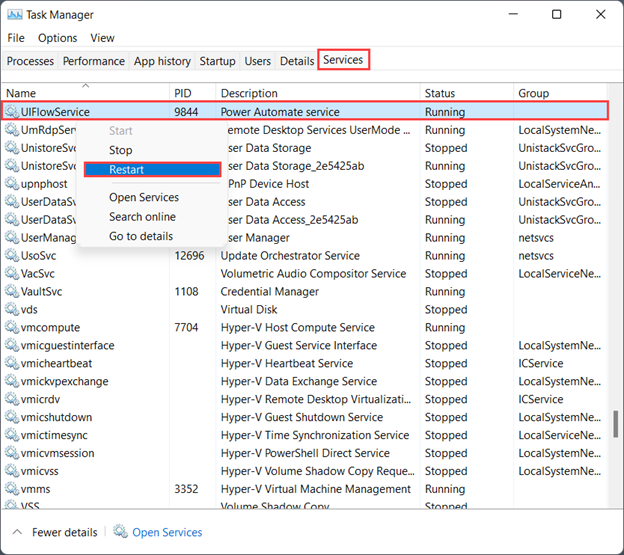Viewport: 624px width, 555px height.
Task: Click PID 1108 of VaultSvc
Action: pos(186,291)
